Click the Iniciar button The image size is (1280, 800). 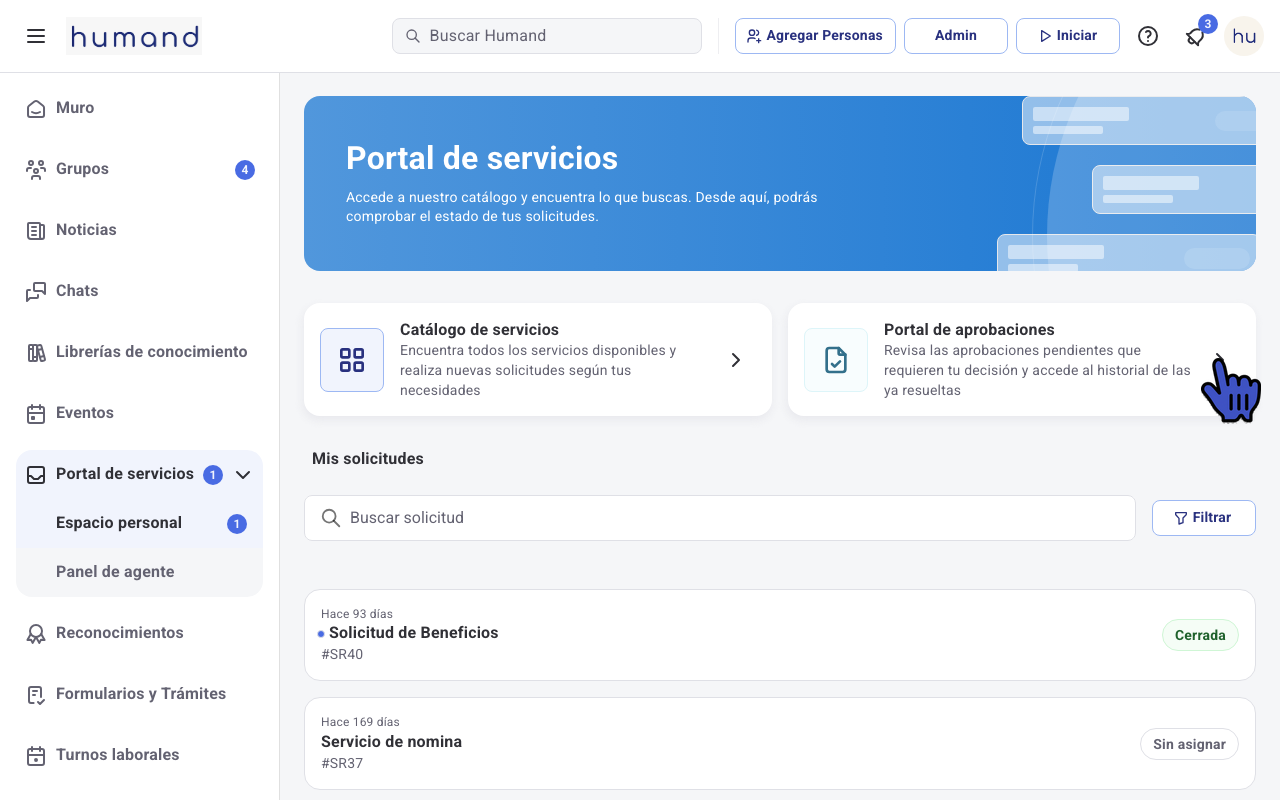click(1068, 36)
